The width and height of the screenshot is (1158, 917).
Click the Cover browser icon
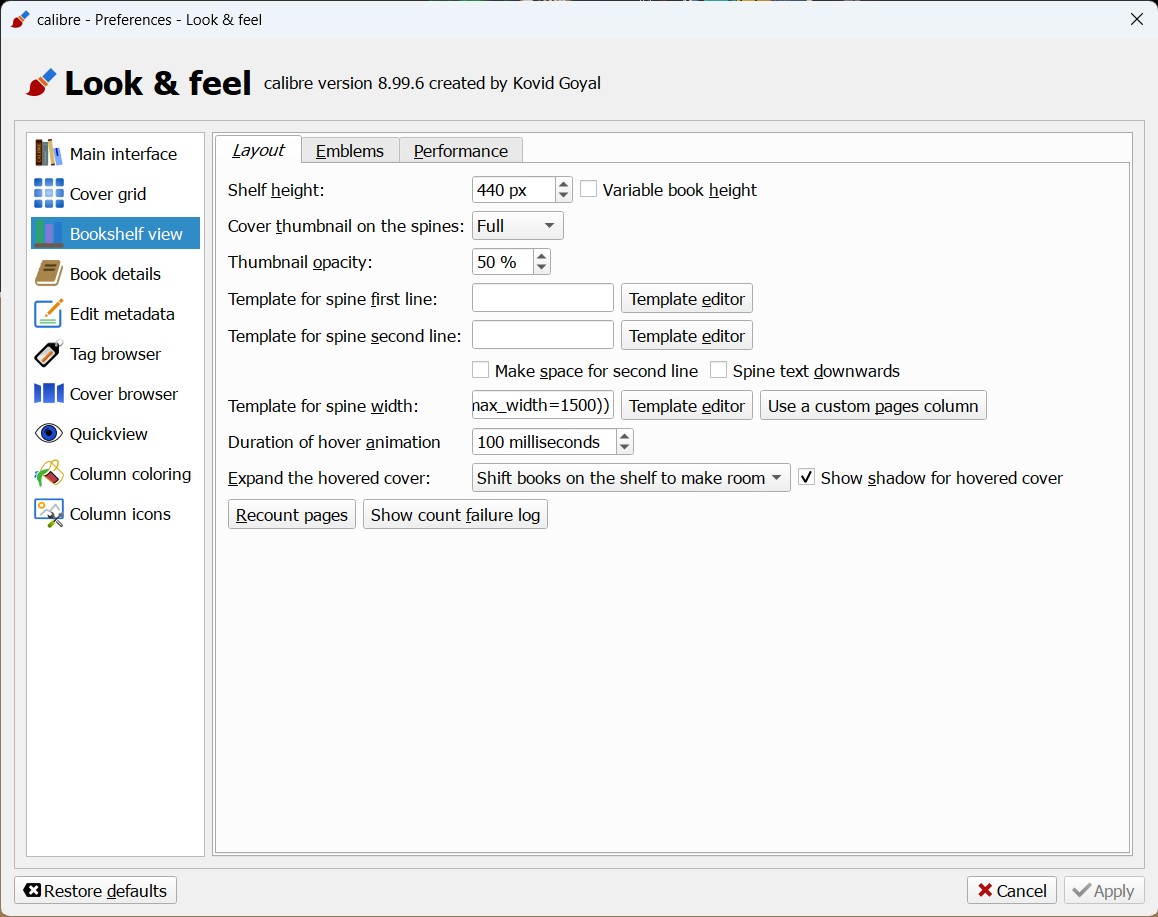coord(49,394)
